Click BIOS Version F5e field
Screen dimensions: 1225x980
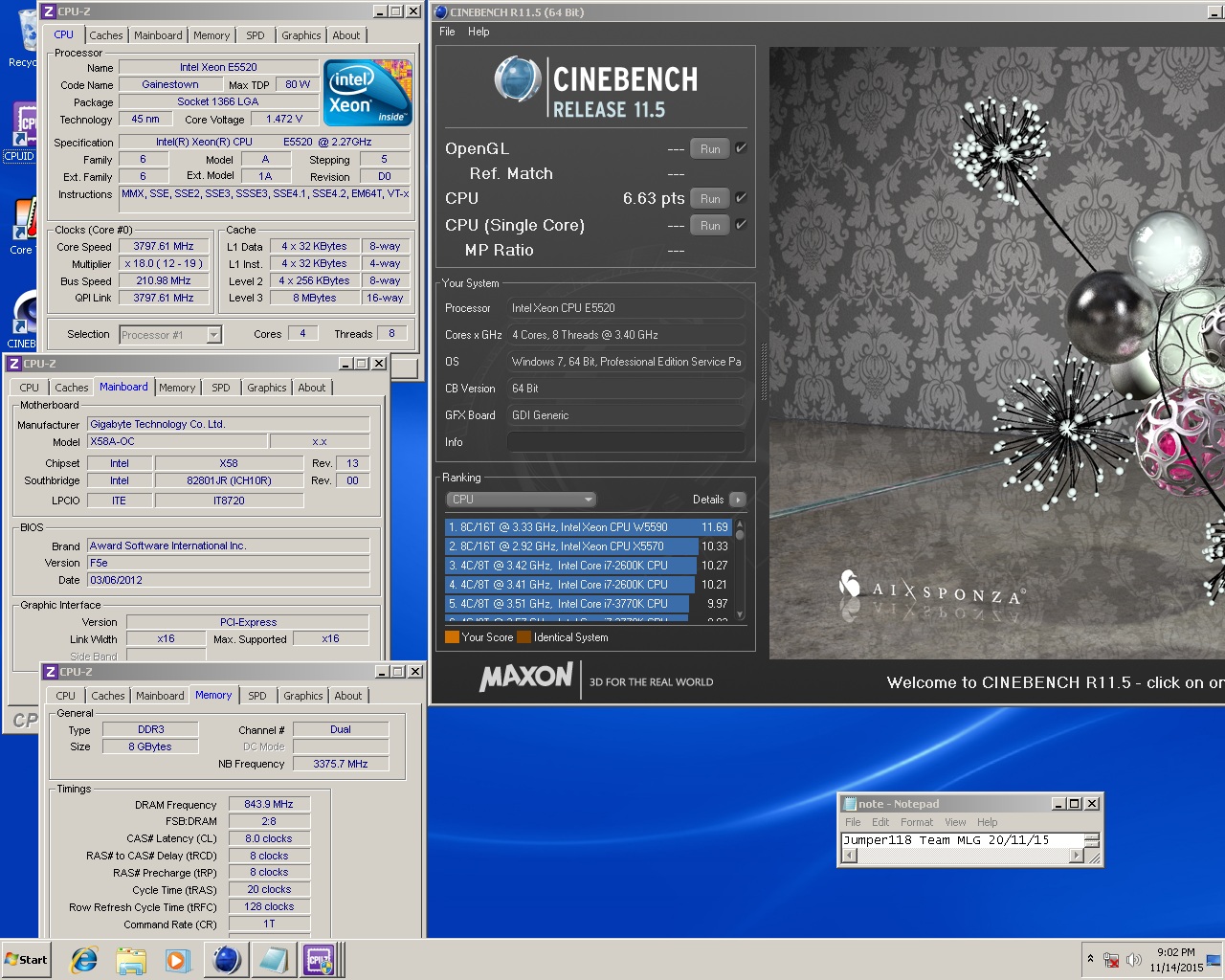tap(228, 563)
